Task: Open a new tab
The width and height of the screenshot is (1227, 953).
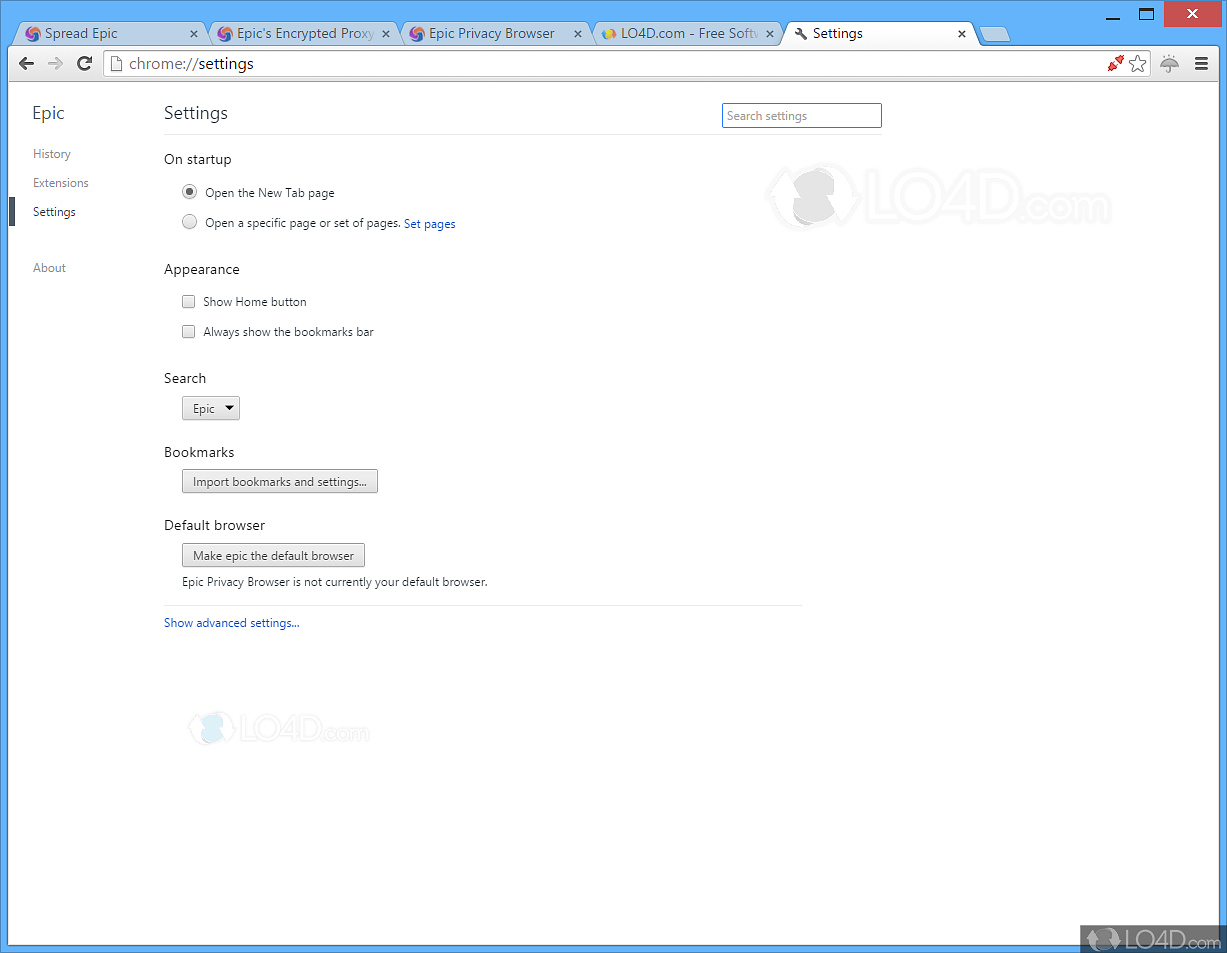Action: click(995, 34)
